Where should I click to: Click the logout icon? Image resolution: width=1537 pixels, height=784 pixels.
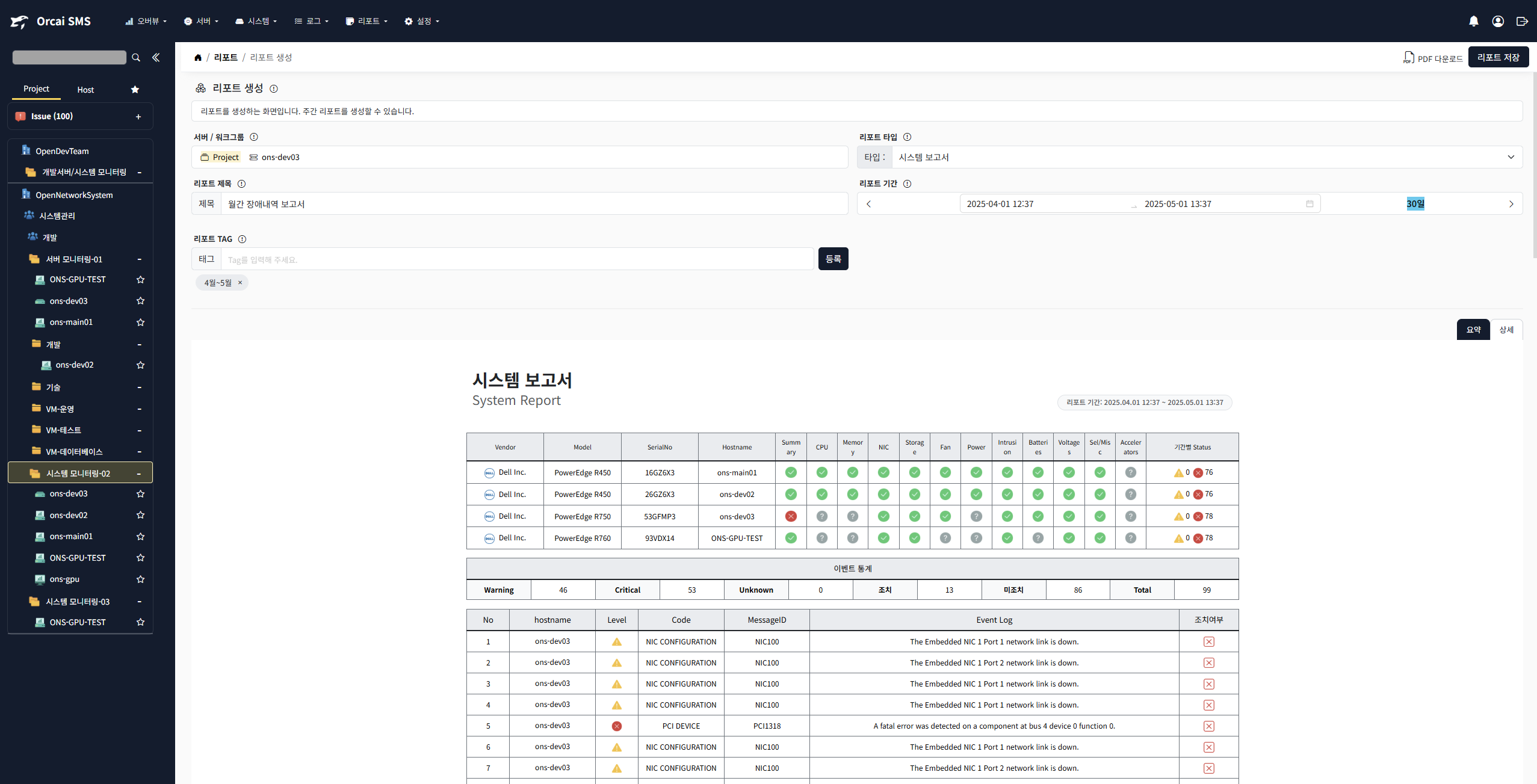tap(1522, 21)
